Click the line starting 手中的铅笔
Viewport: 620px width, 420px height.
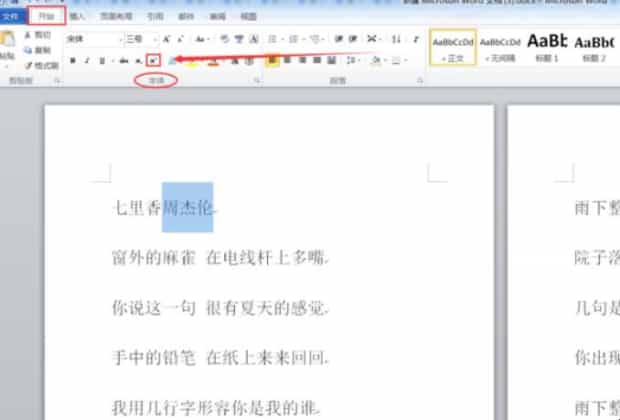[x=220, y=358]
